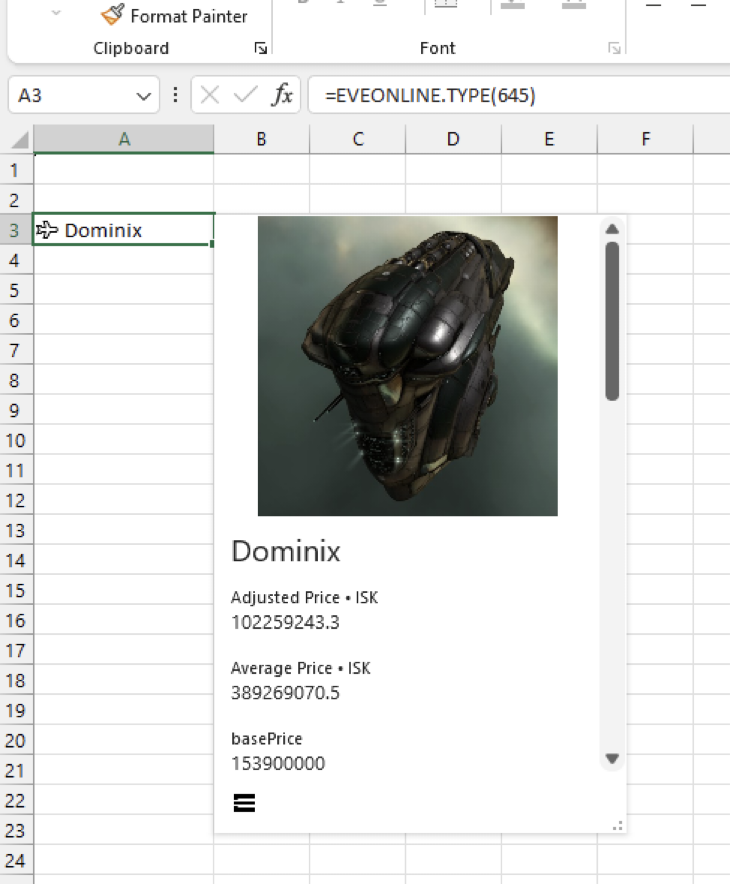The height and width of the screenshot is (884, 730).
Task: Click the Format Painter button
Action: (174, 16)
